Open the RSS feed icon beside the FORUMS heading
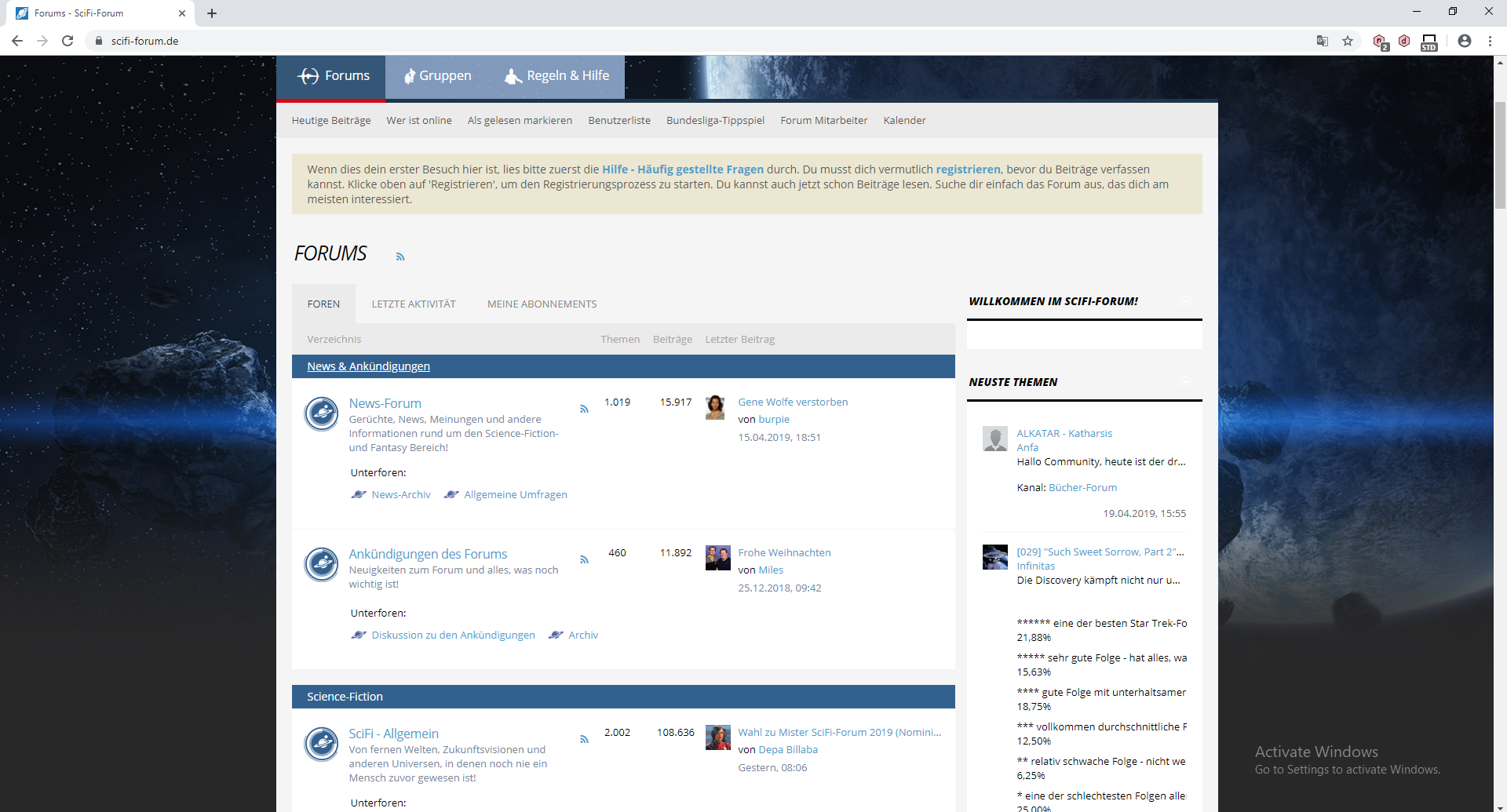This screenshot has width=1507, height=812. 400,257
